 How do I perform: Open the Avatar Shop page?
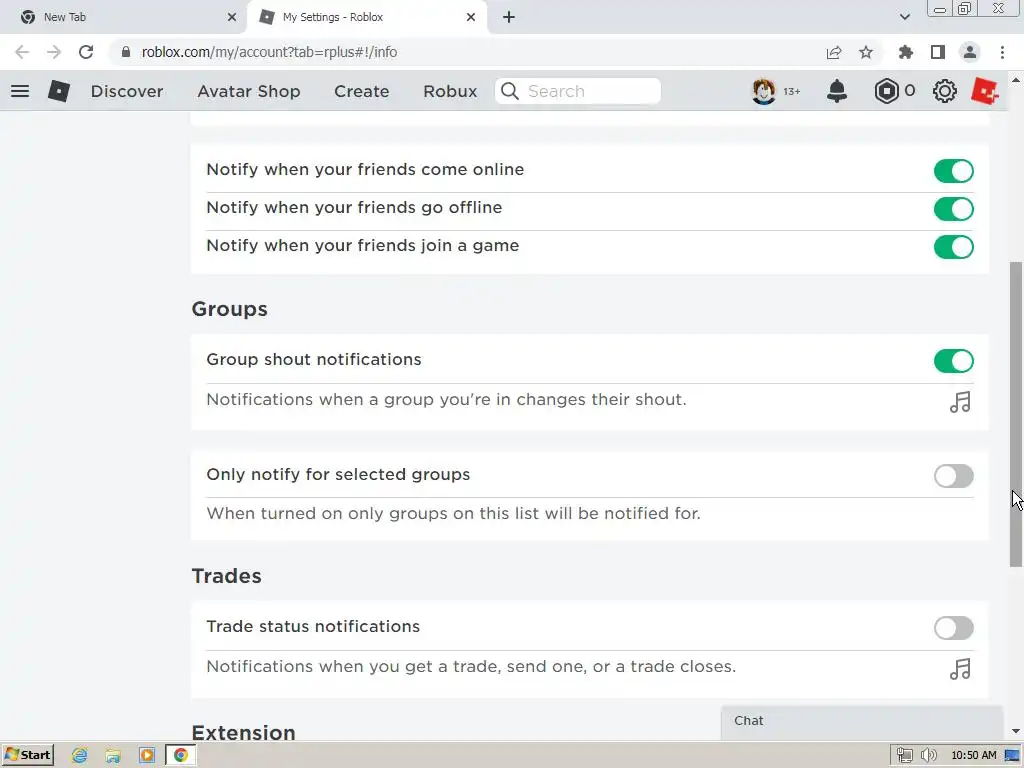[249, 91]
